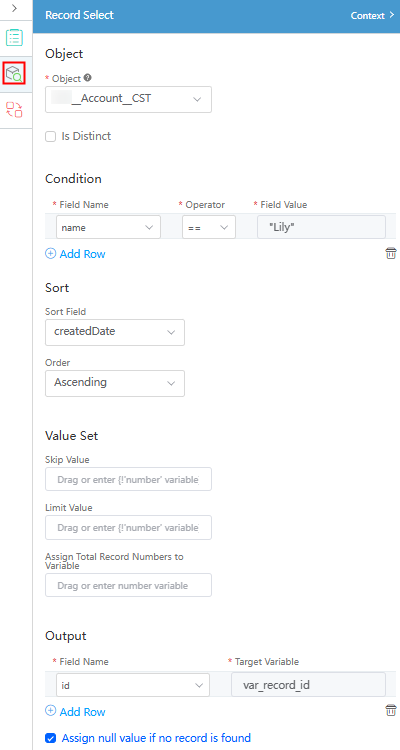This screenshot has height=750, width=400.
Task: Open the Context panel in header
Action: click(372, 15)
